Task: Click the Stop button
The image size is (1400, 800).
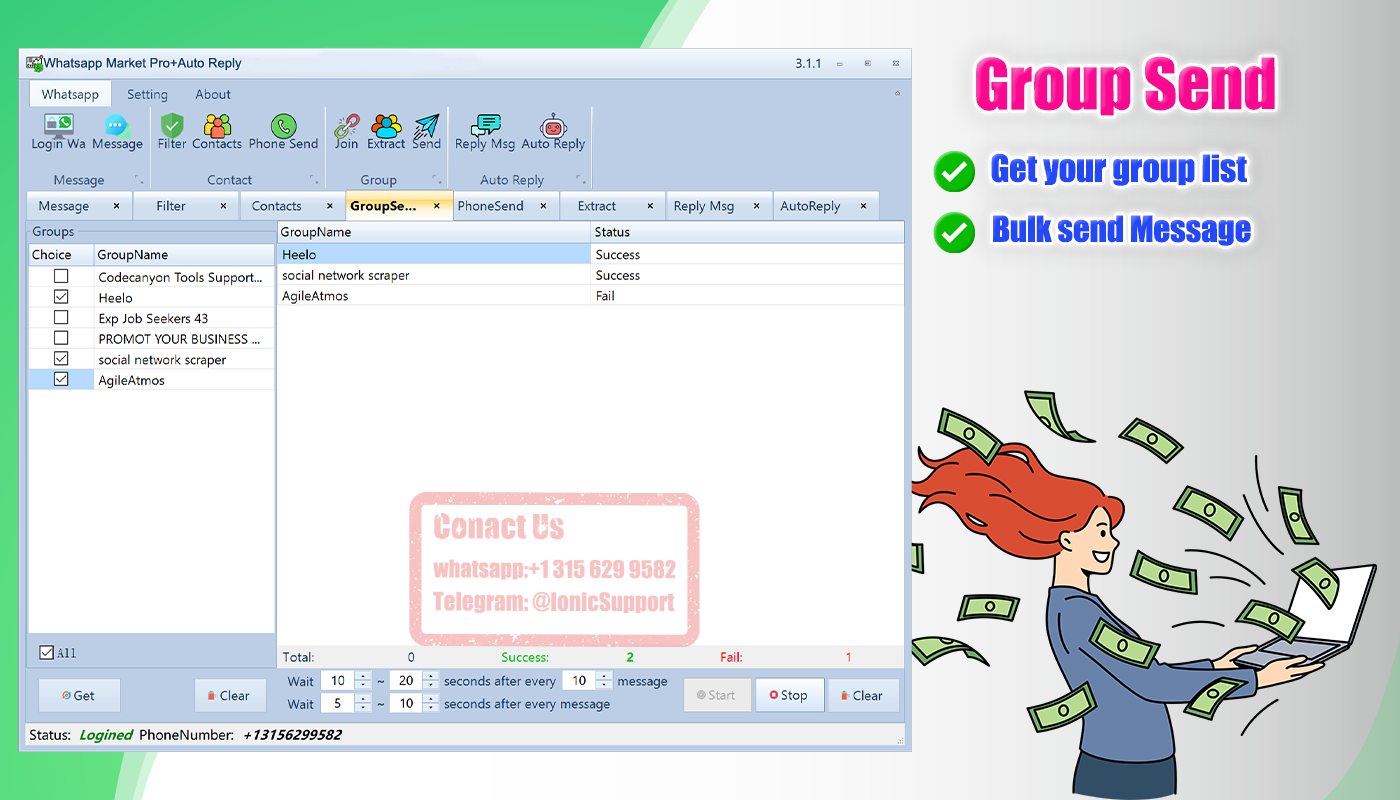Action: point(788,695)
